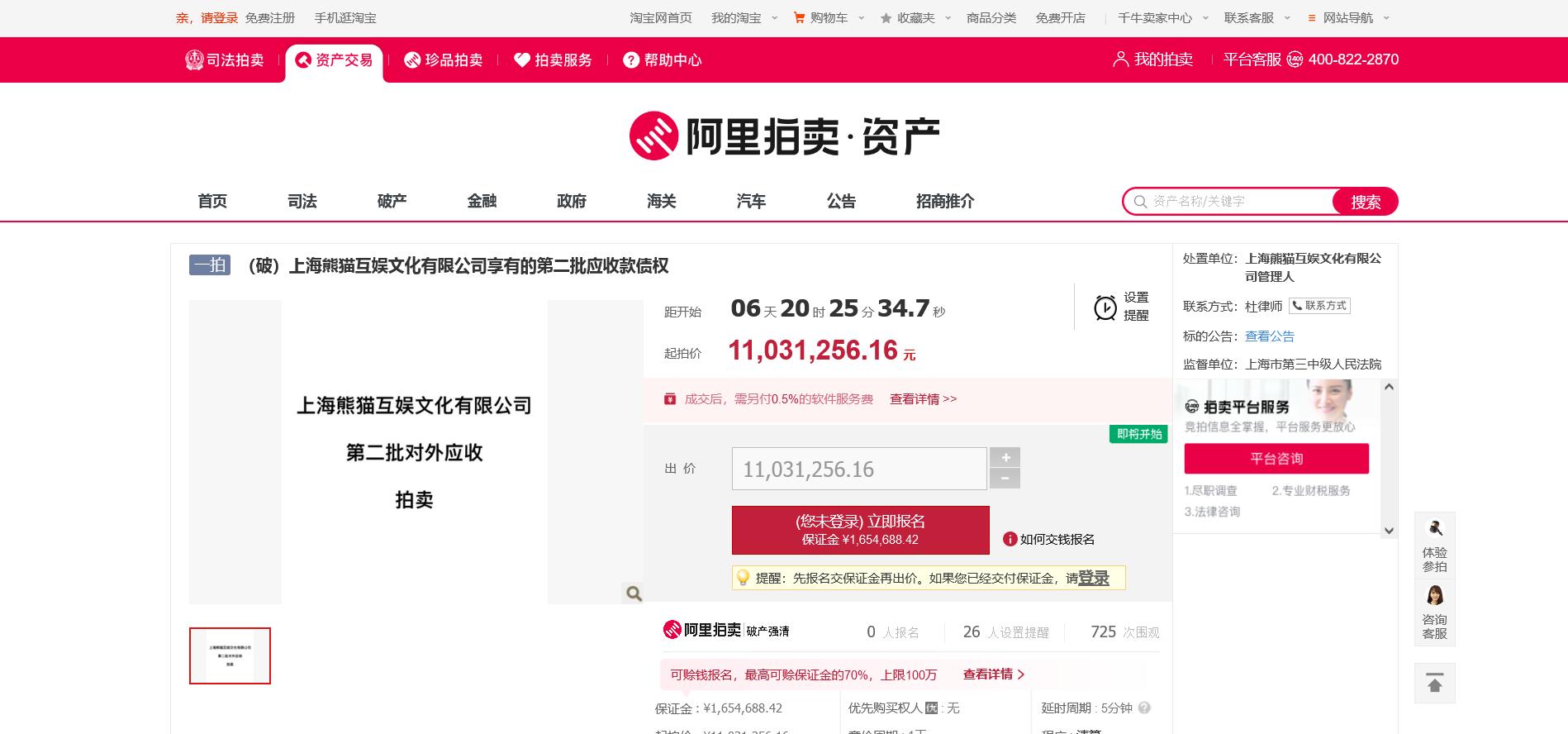Open the 资产交易 tab
The width and height of the screenshot is (1568, 734).
334,60
